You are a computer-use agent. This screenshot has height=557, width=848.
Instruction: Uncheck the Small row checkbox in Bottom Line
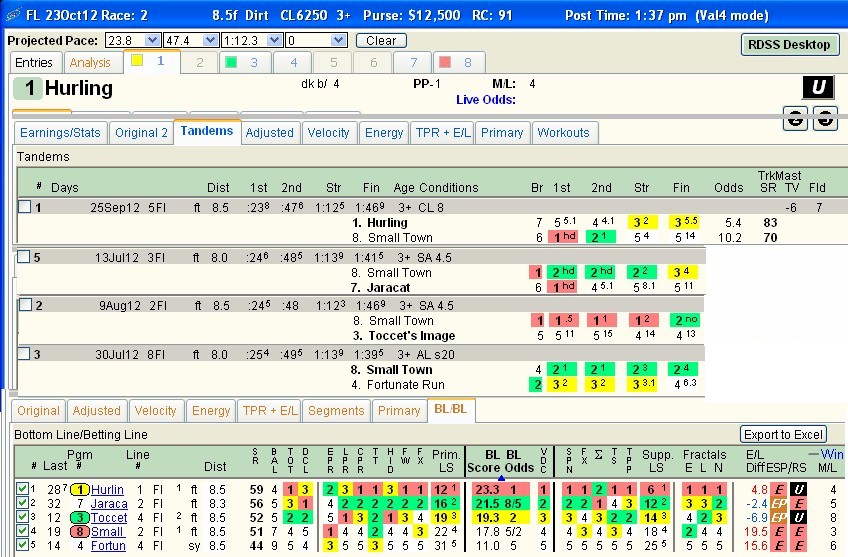click(22, 531)
